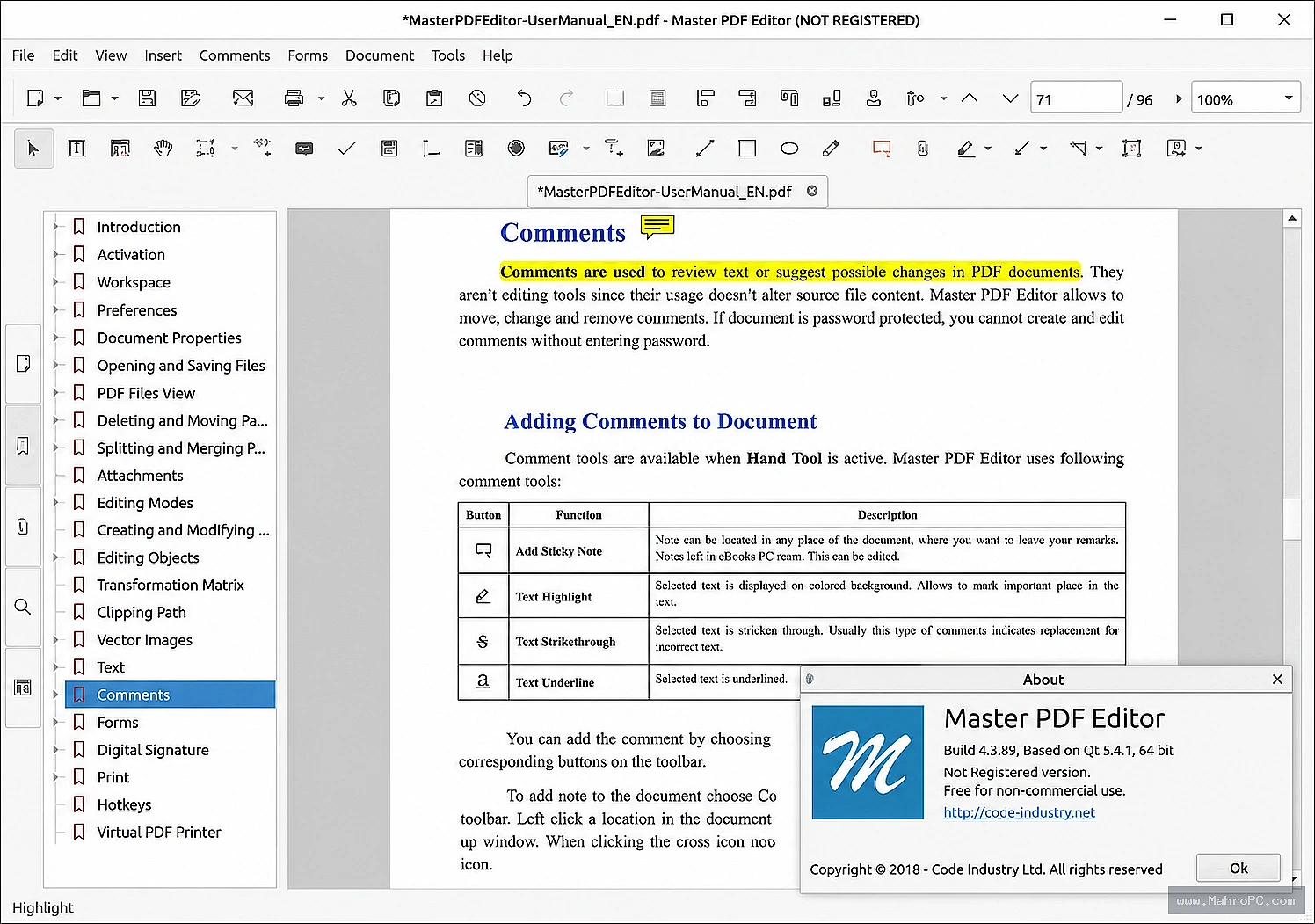Click the Text Highlight tool
This screenshot has height=924, width=1315.
pyautogui.click(x=966, y=149)
